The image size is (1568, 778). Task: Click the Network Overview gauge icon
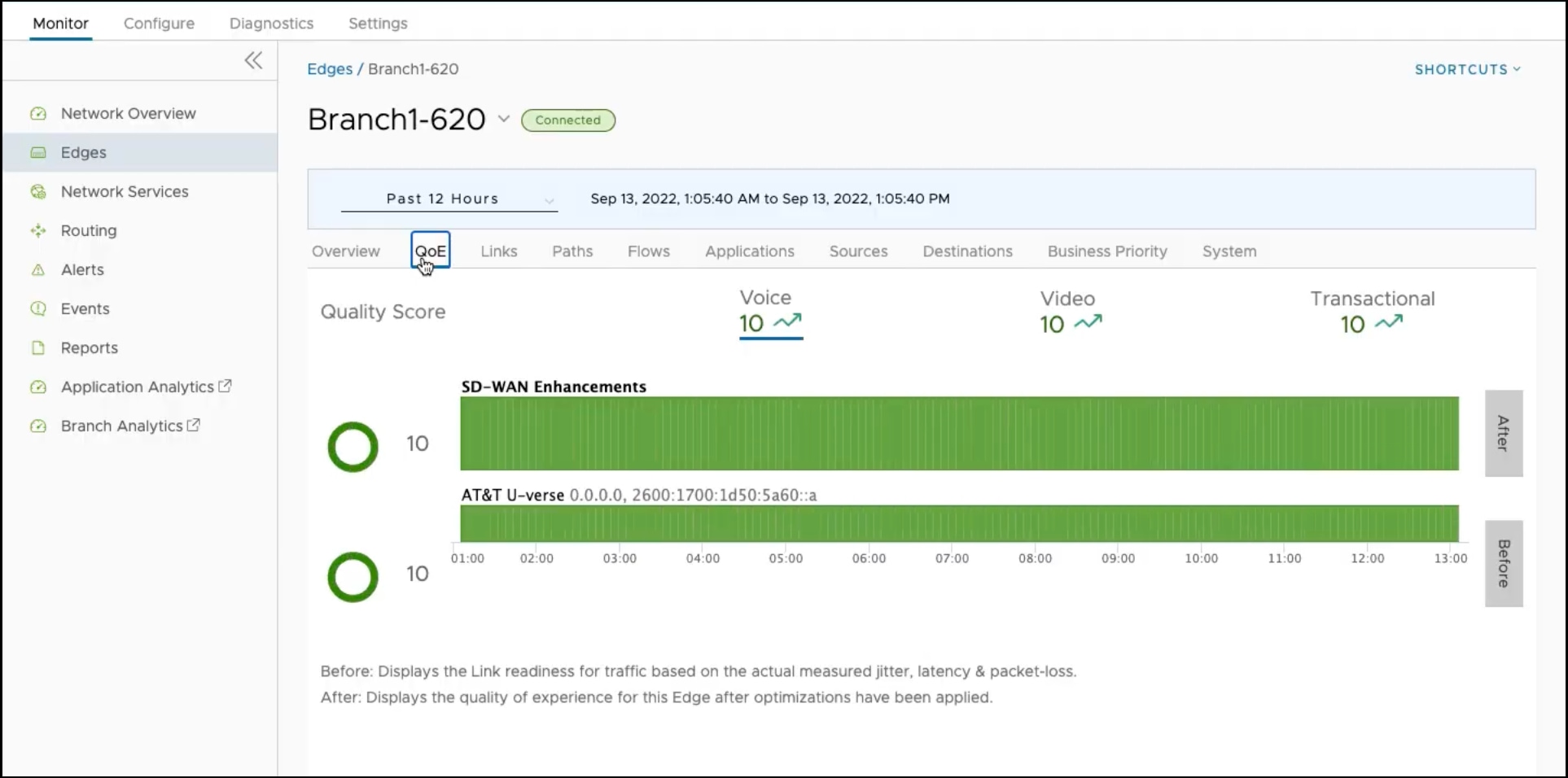click(38, 114)
